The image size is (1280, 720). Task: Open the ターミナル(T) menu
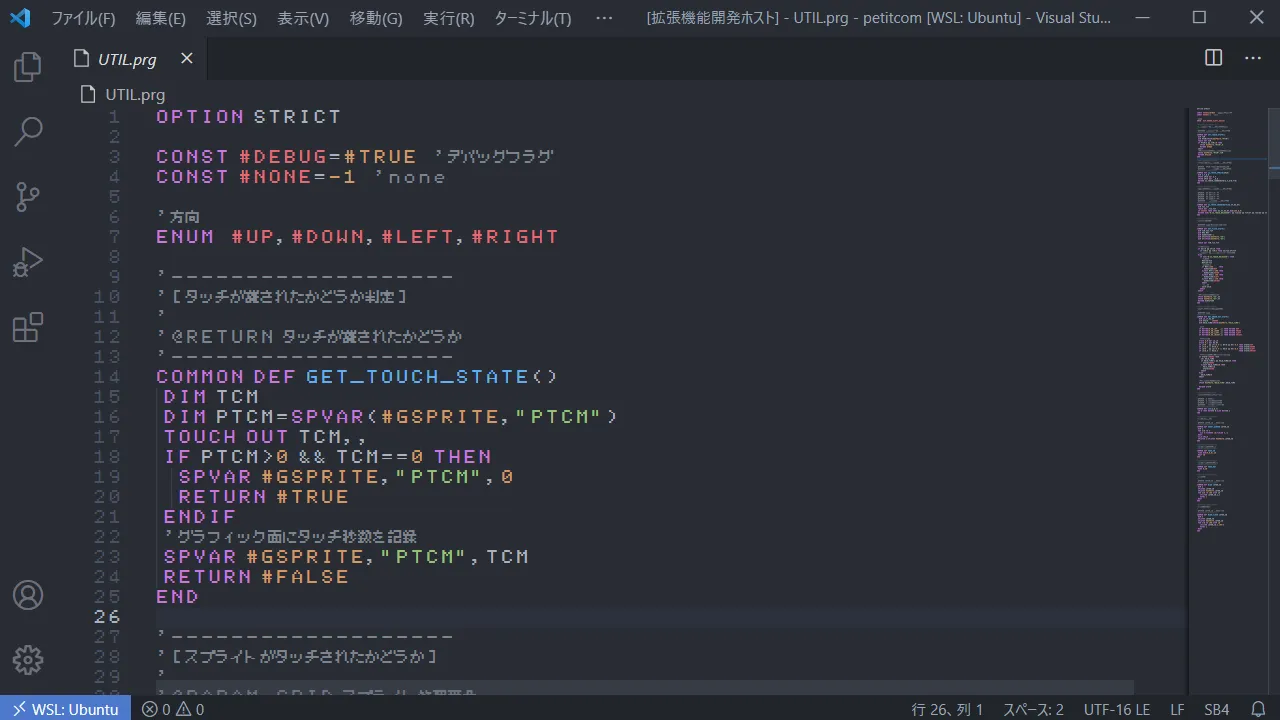533,18
